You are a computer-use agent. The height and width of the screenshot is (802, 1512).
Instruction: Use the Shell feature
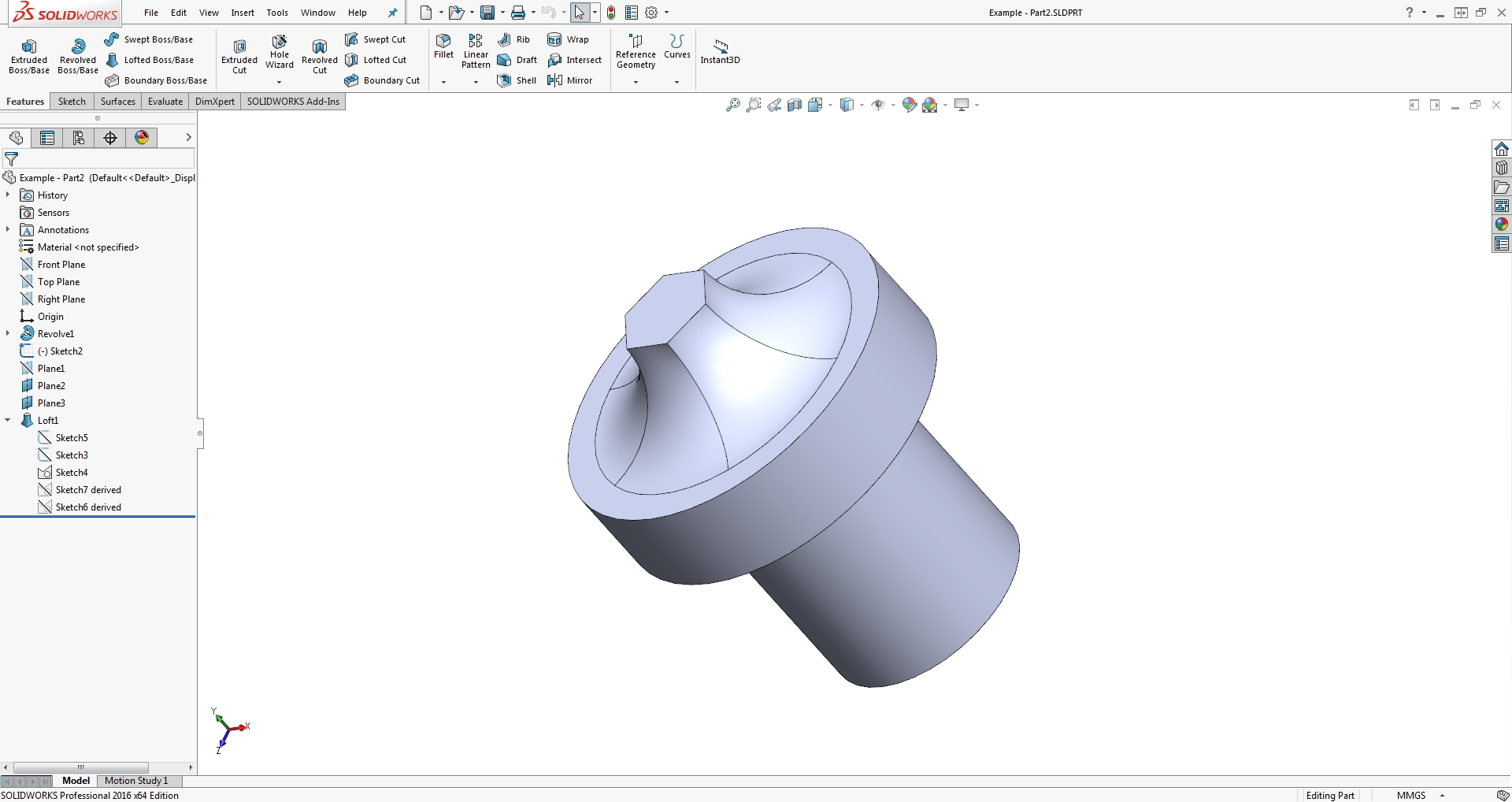(517, 80)
